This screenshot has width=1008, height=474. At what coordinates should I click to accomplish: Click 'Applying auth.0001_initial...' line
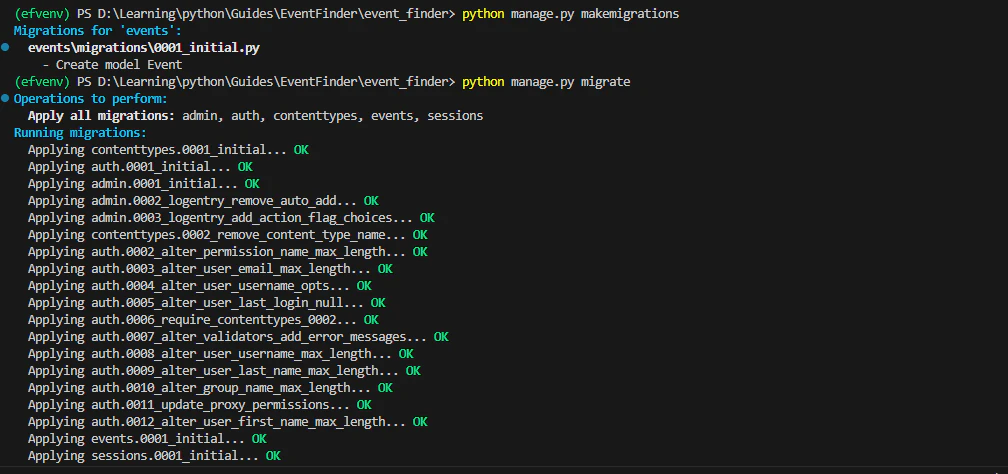(140, 167)
